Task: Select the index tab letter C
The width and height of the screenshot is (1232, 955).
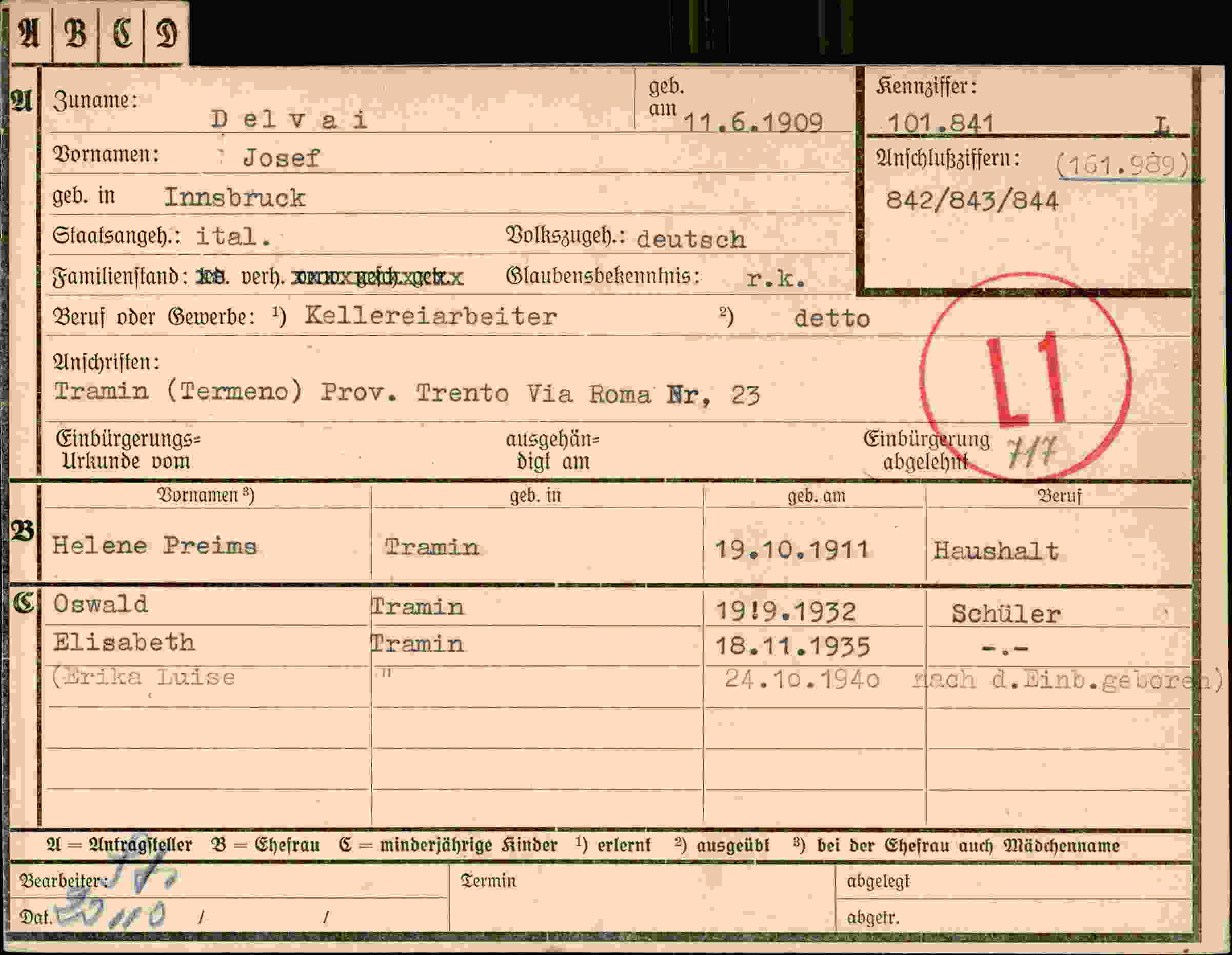Action: click(x=123, y=33)
